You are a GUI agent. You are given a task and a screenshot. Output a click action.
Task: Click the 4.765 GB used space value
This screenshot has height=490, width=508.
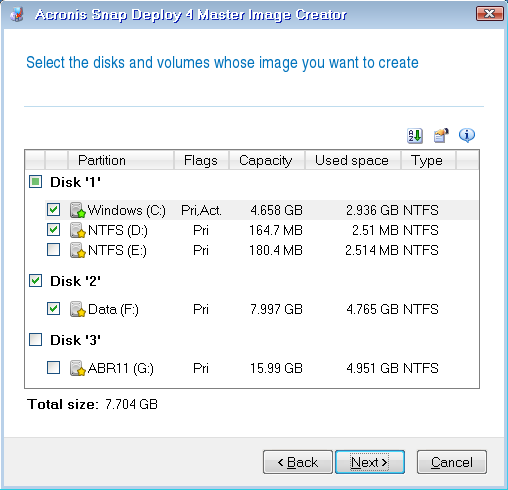pos(372,309)
